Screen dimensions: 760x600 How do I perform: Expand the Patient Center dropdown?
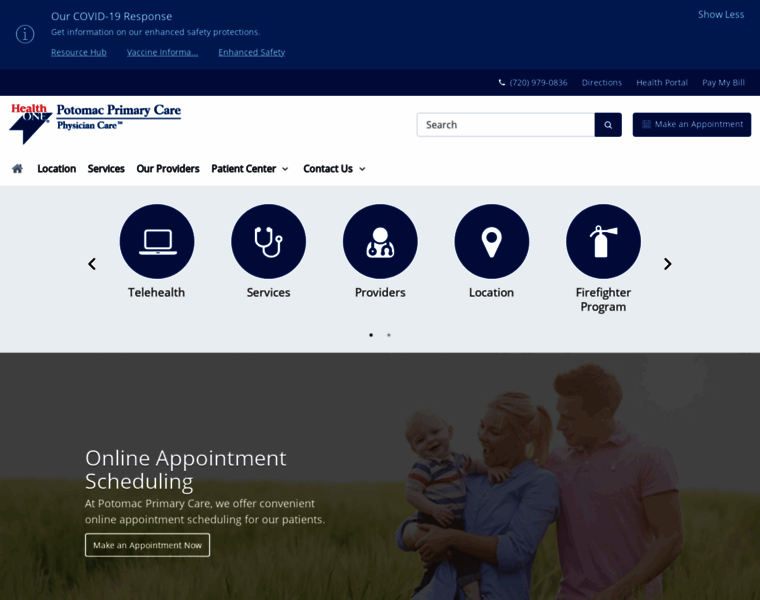[250, 169]
